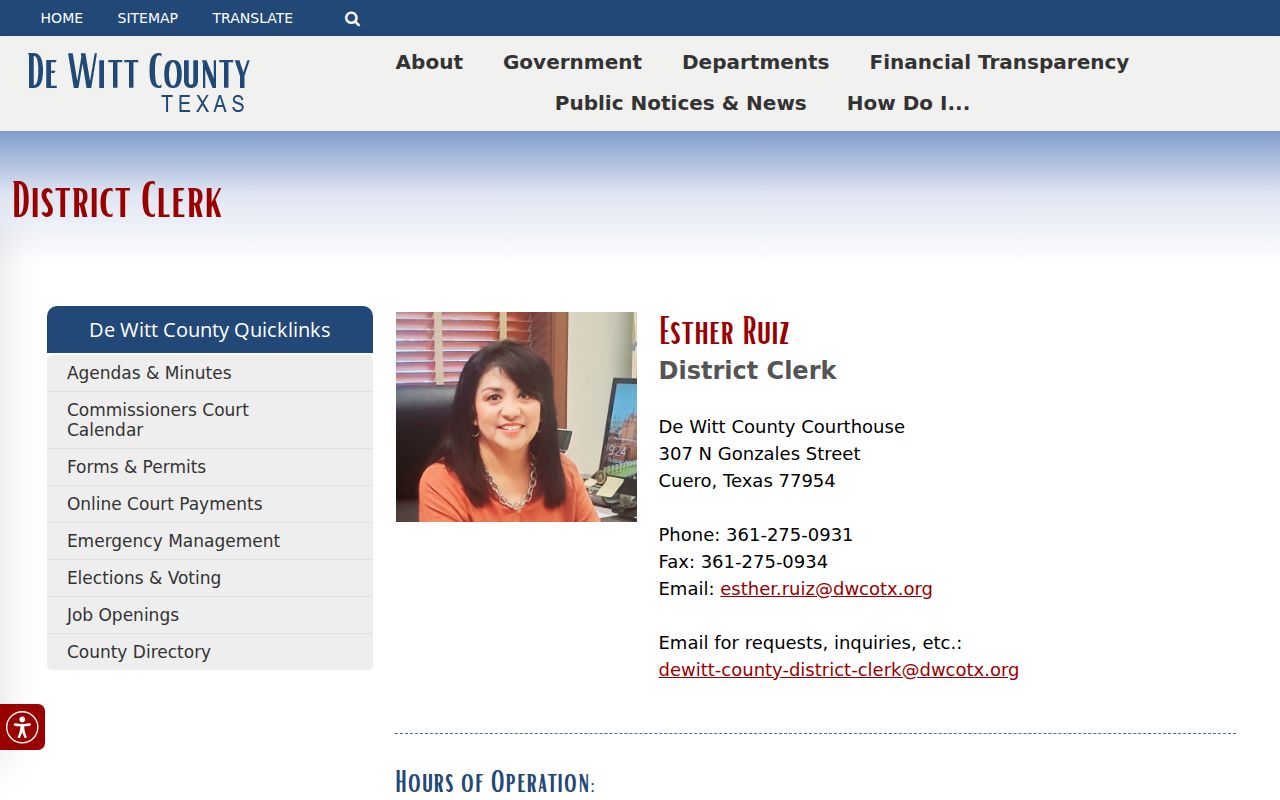The width and height of the screenshot is (1280, 800).
Task: Click the District Clerk page title
Action: pyautogui.click(x=117, y=201)
